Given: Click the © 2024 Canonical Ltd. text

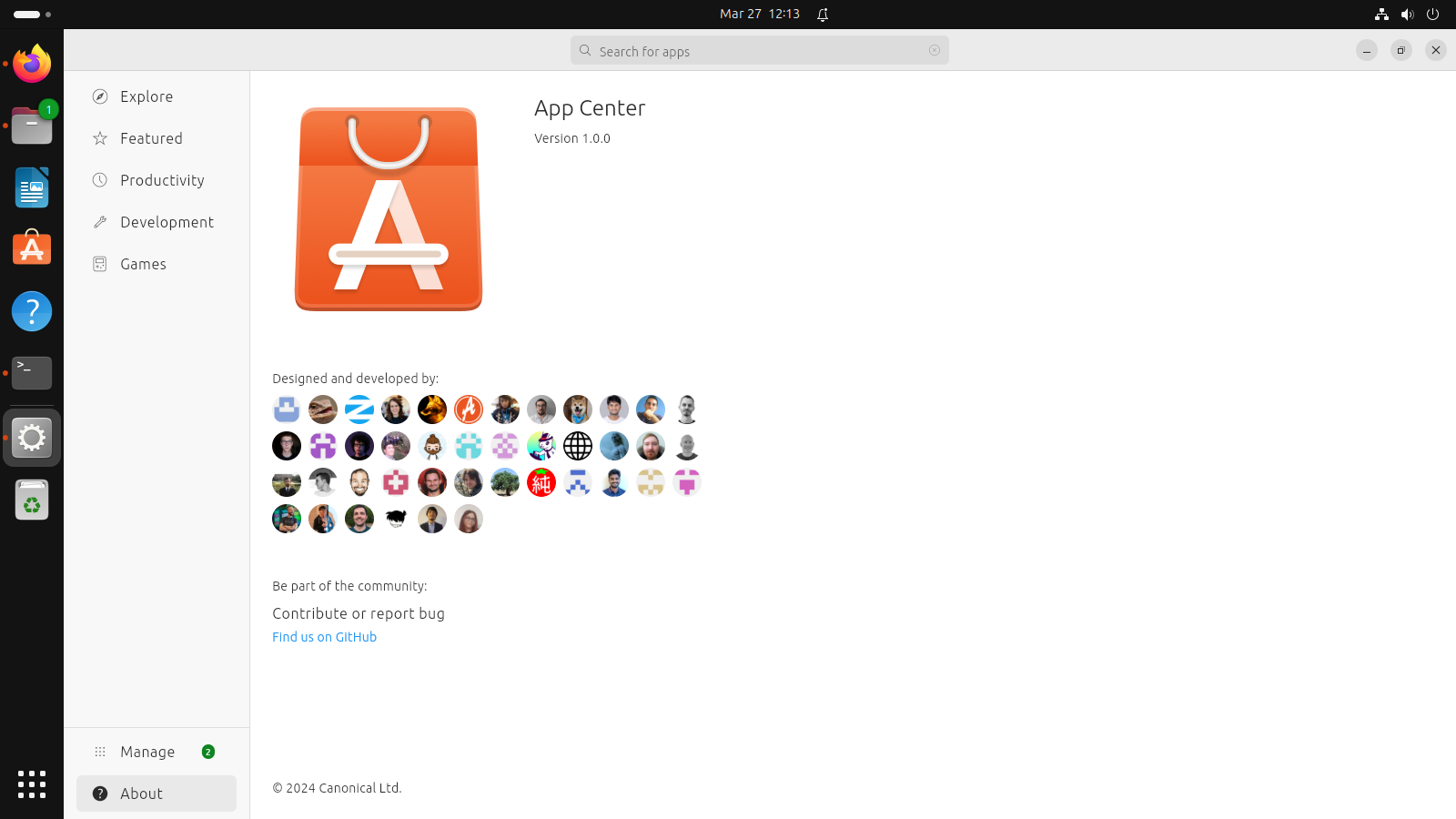Looking at the screenshot, I should pyautogui.click(x=337, y=788).
